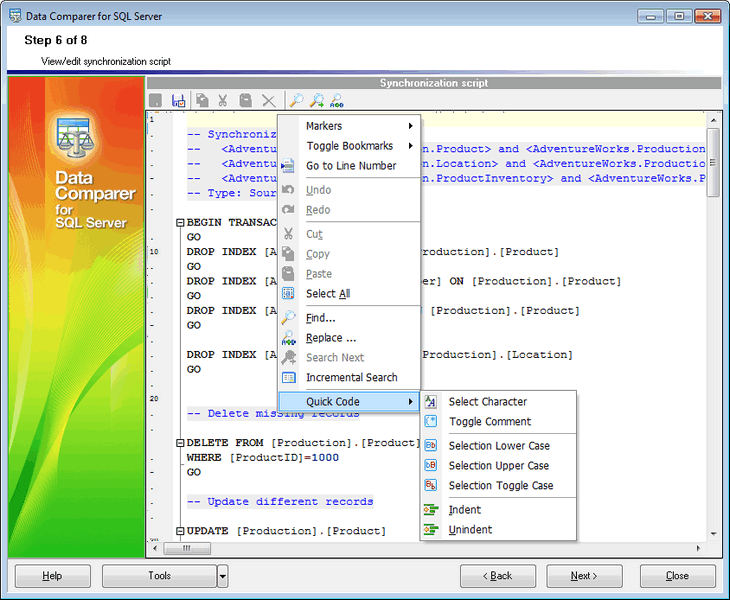
Task: Click the Copy icon in the toolbar
Action: pos(202,100)
